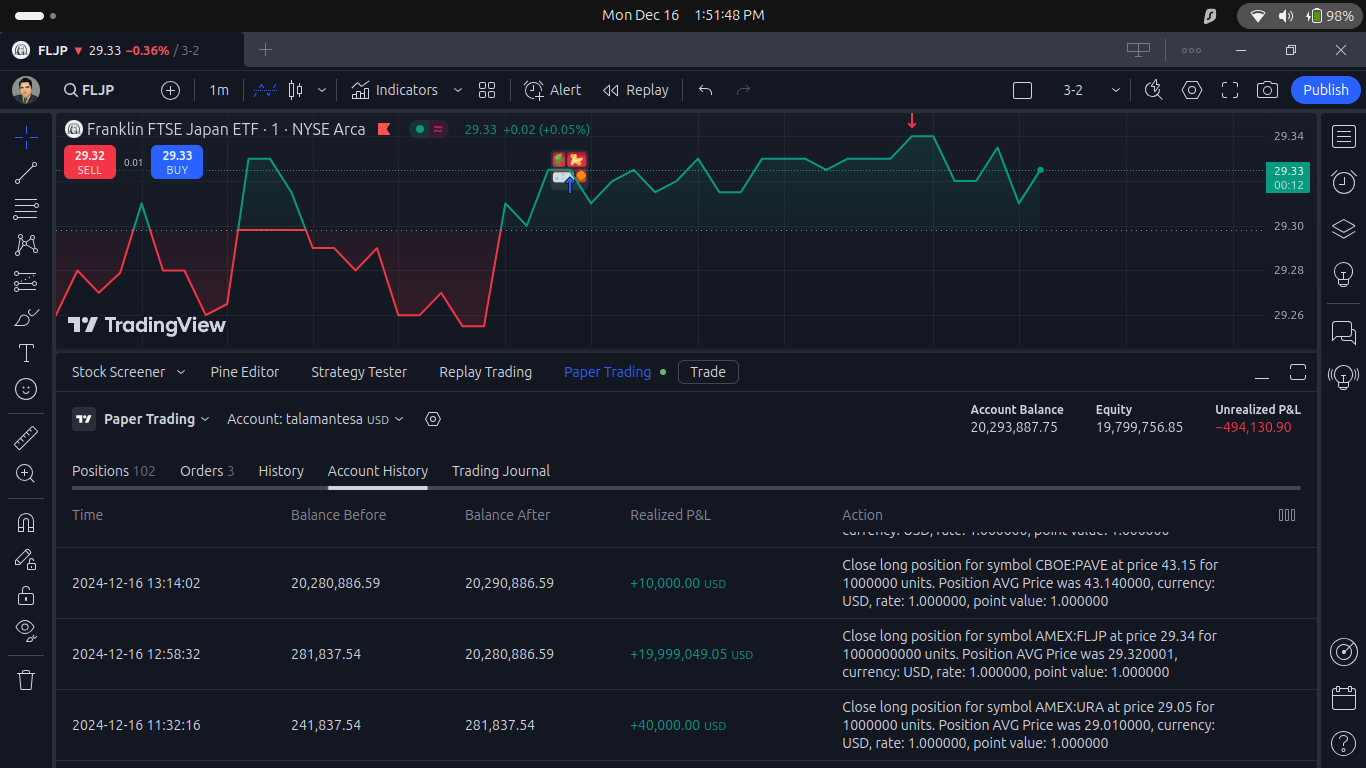This screenshot has width=1366, height=768.
Task: Toggle magnet mode for drawings
Action: (26, 523)
